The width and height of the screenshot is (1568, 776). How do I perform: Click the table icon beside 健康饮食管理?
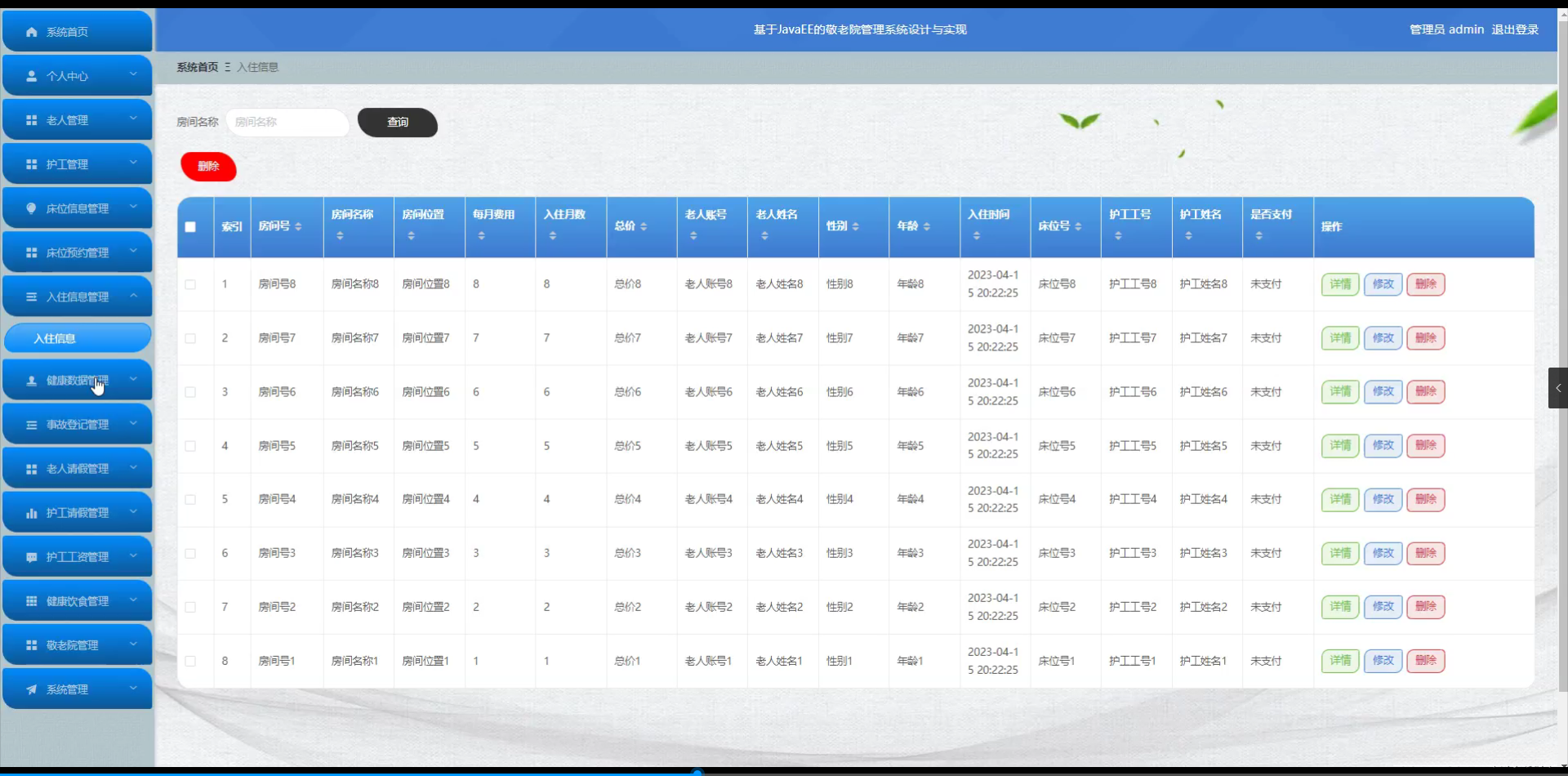click(32, 601)
